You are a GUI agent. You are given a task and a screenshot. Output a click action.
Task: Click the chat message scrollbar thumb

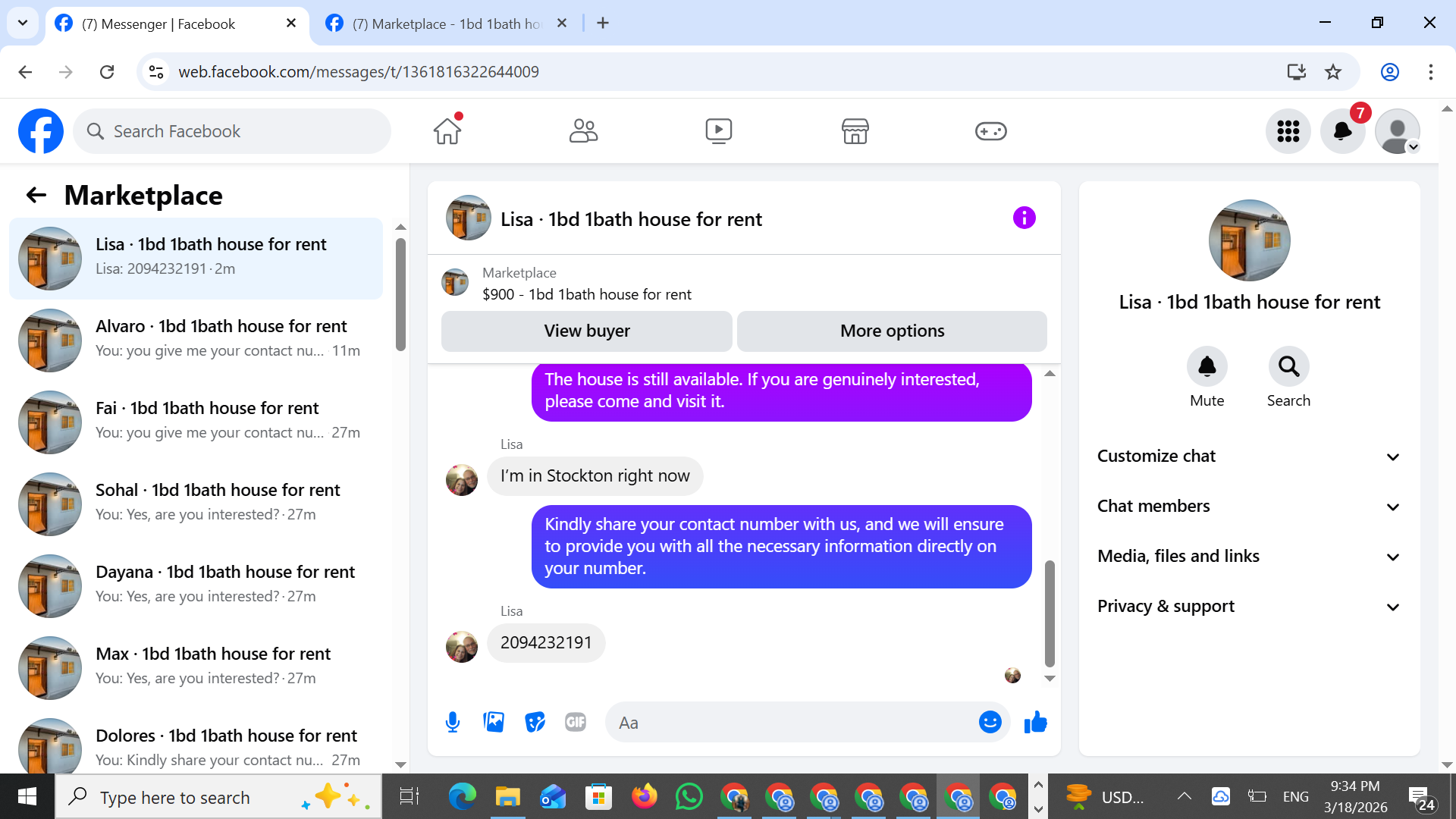pyautogui.click(x=1050, y=613)
